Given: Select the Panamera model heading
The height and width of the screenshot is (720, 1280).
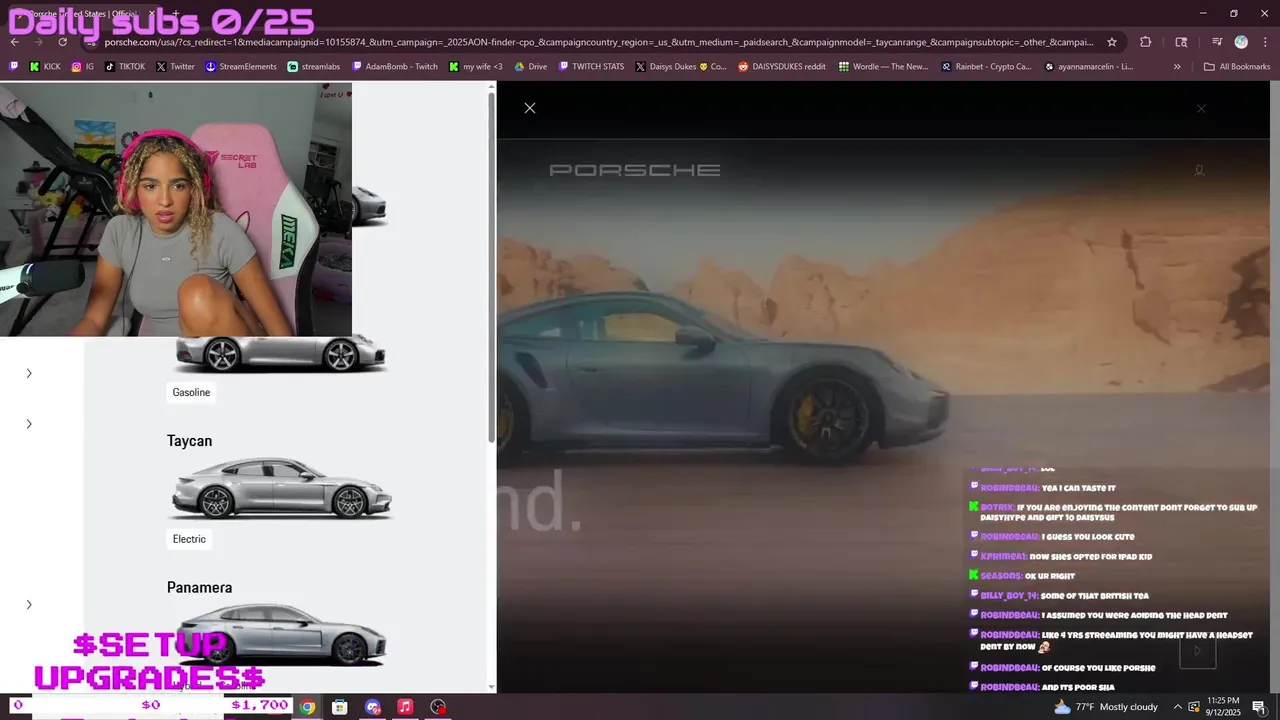Looking at the screenshot, I should (x=199, y=588).
